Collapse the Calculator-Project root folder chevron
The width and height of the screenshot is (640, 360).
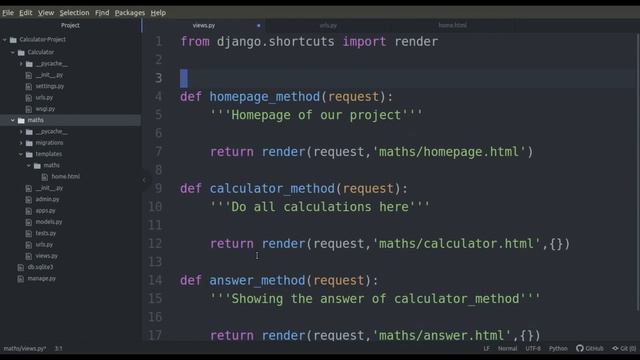pyautogui.click(x=4, y=40)
